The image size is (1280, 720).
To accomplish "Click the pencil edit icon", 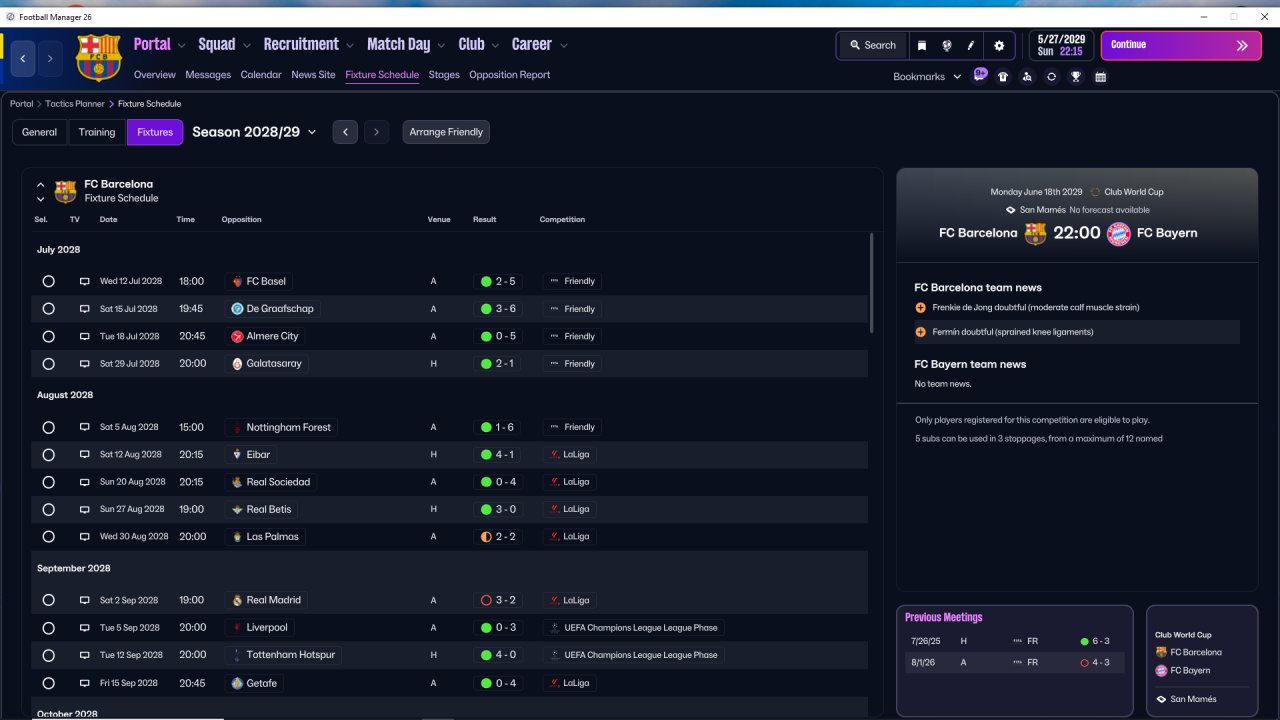I will tap(970, 45).
